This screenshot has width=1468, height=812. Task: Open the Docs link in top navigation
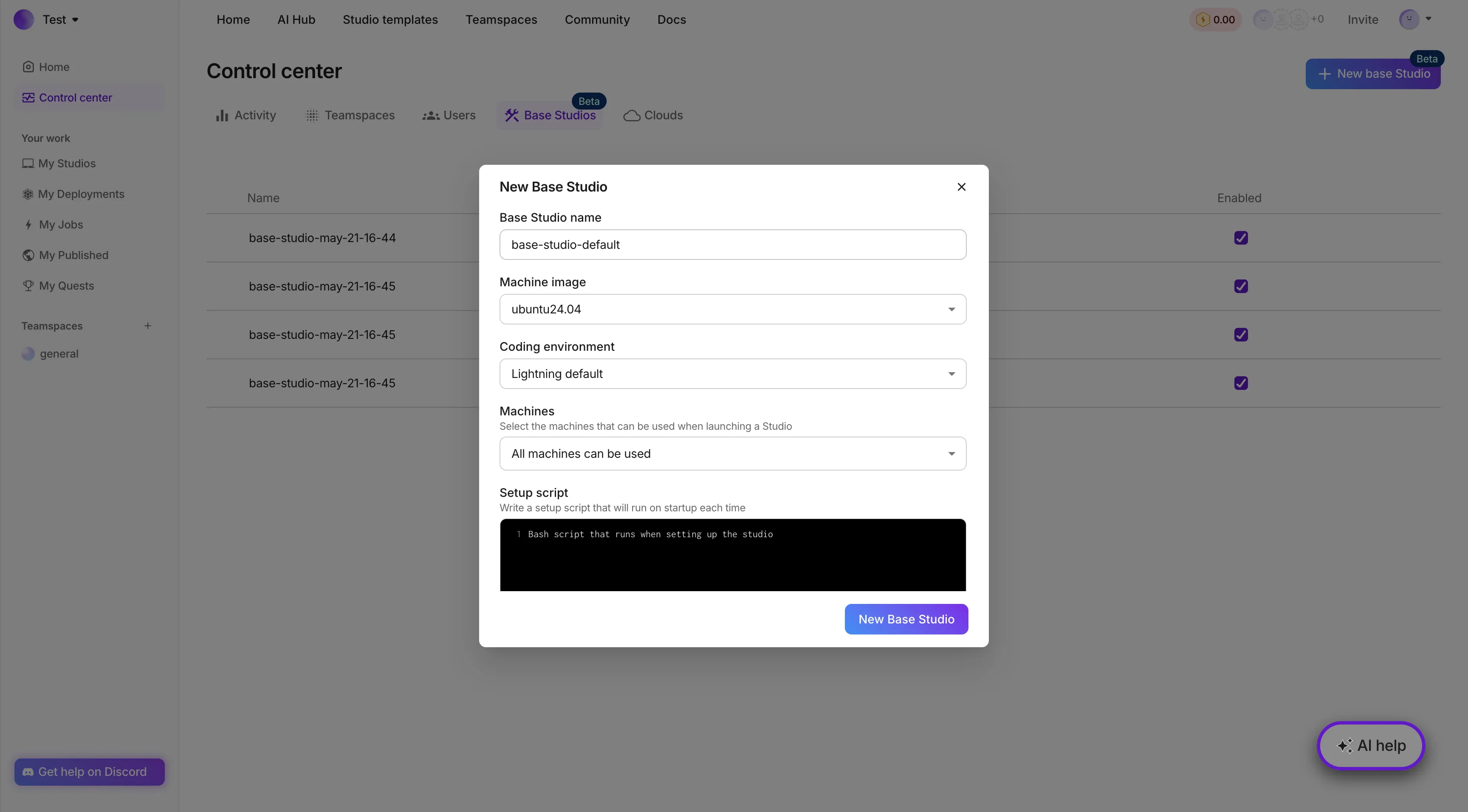(671, 20)
